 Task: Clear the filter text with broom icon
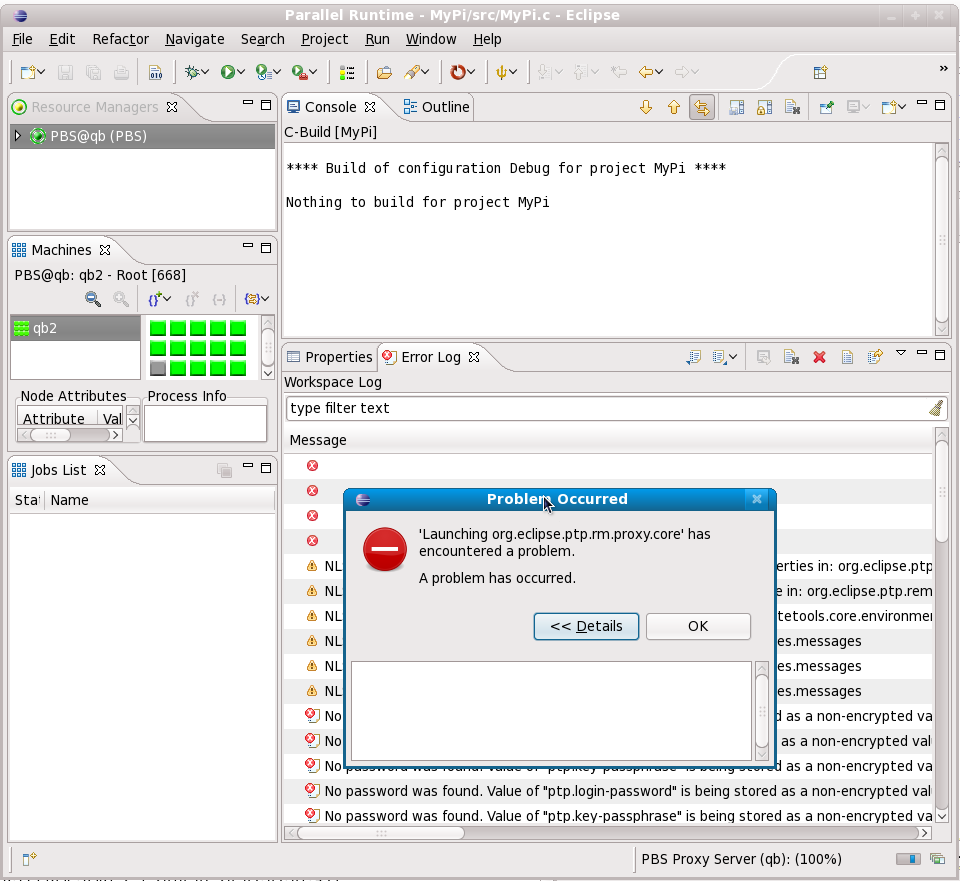pos(936,408)
